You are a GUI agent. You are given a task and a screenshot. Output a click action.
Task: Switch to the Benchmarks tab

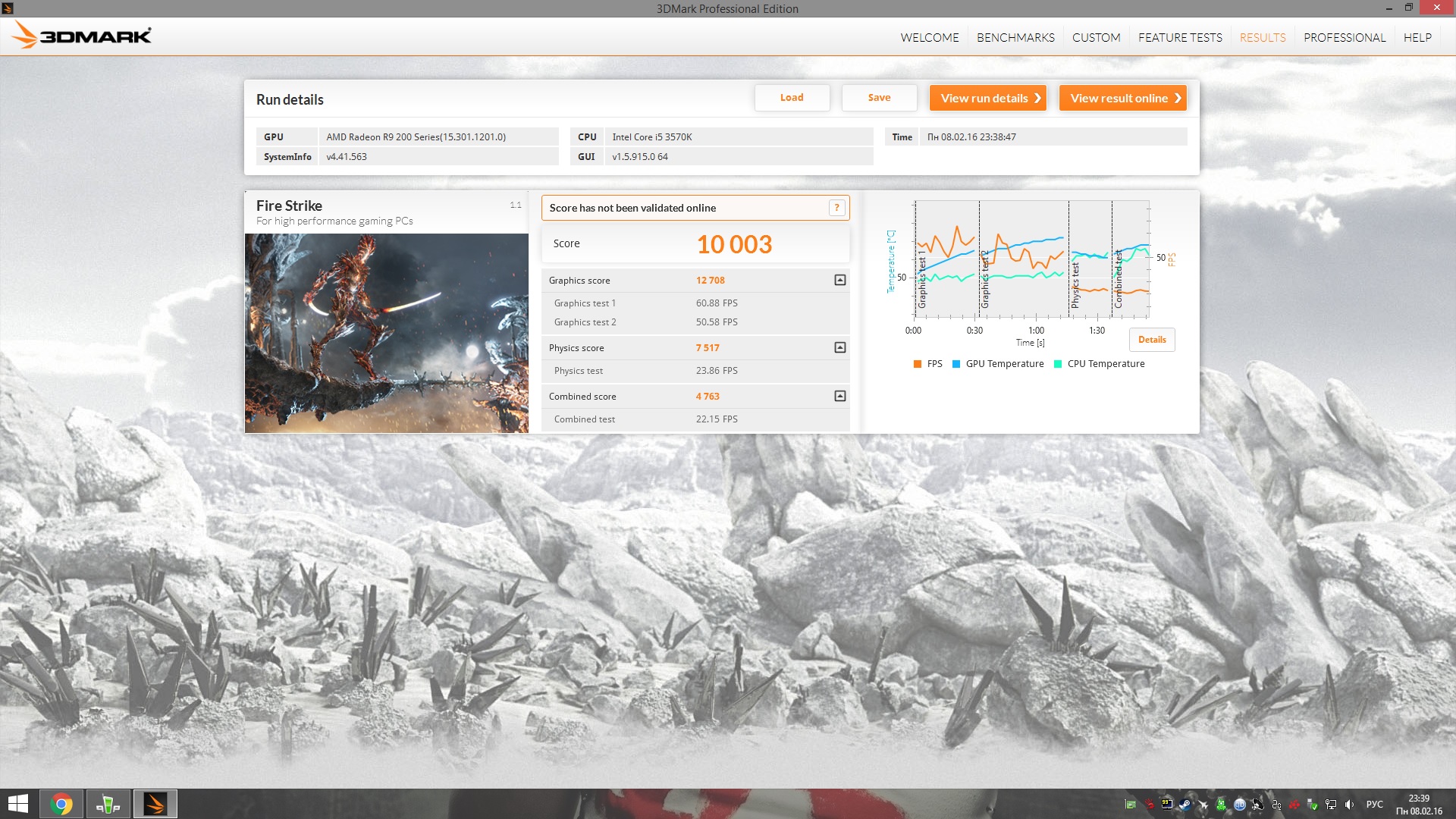[x=1015, y=38]
